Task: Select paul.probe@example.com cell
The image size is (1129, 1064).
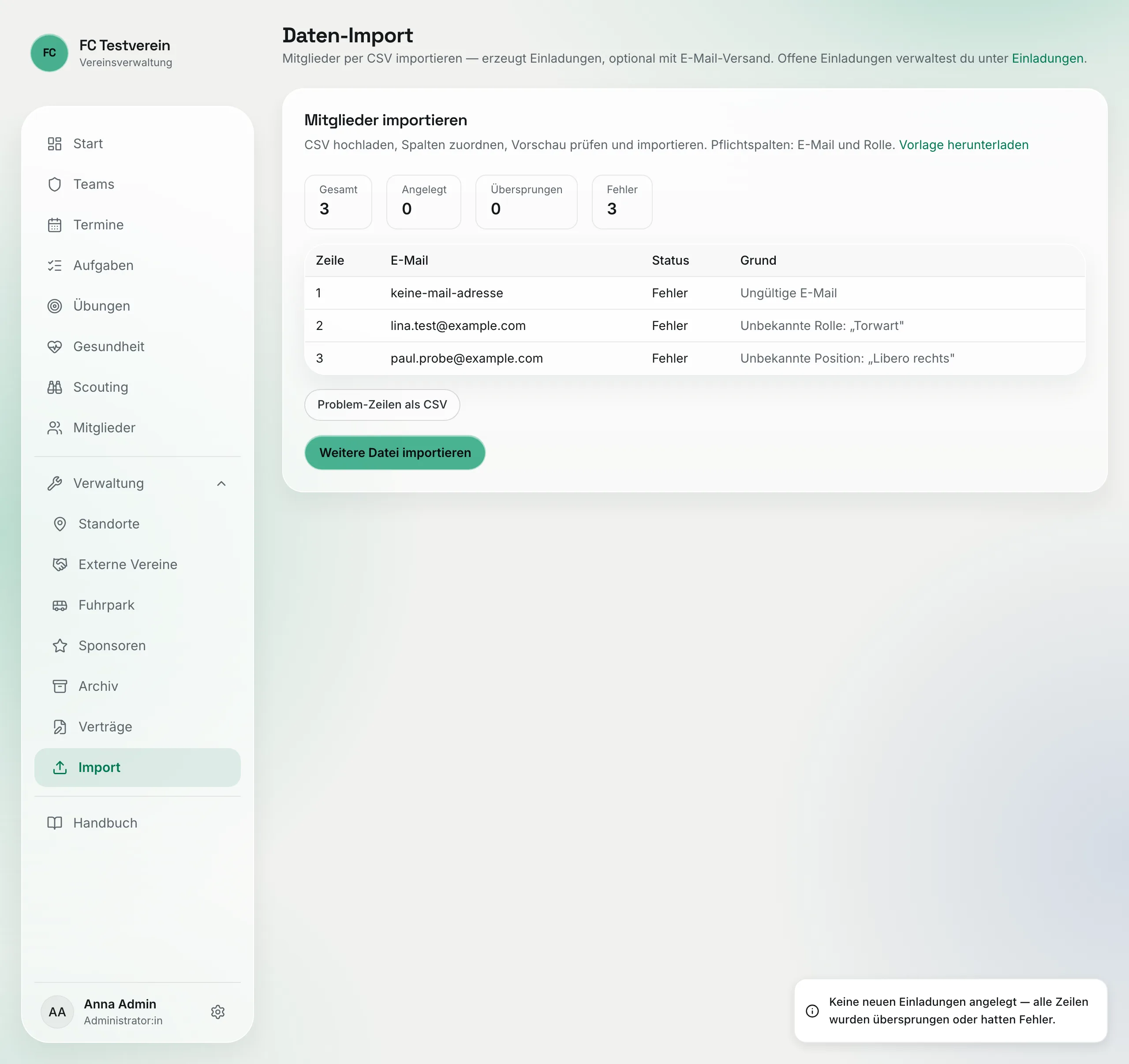Action: point(466,359)
